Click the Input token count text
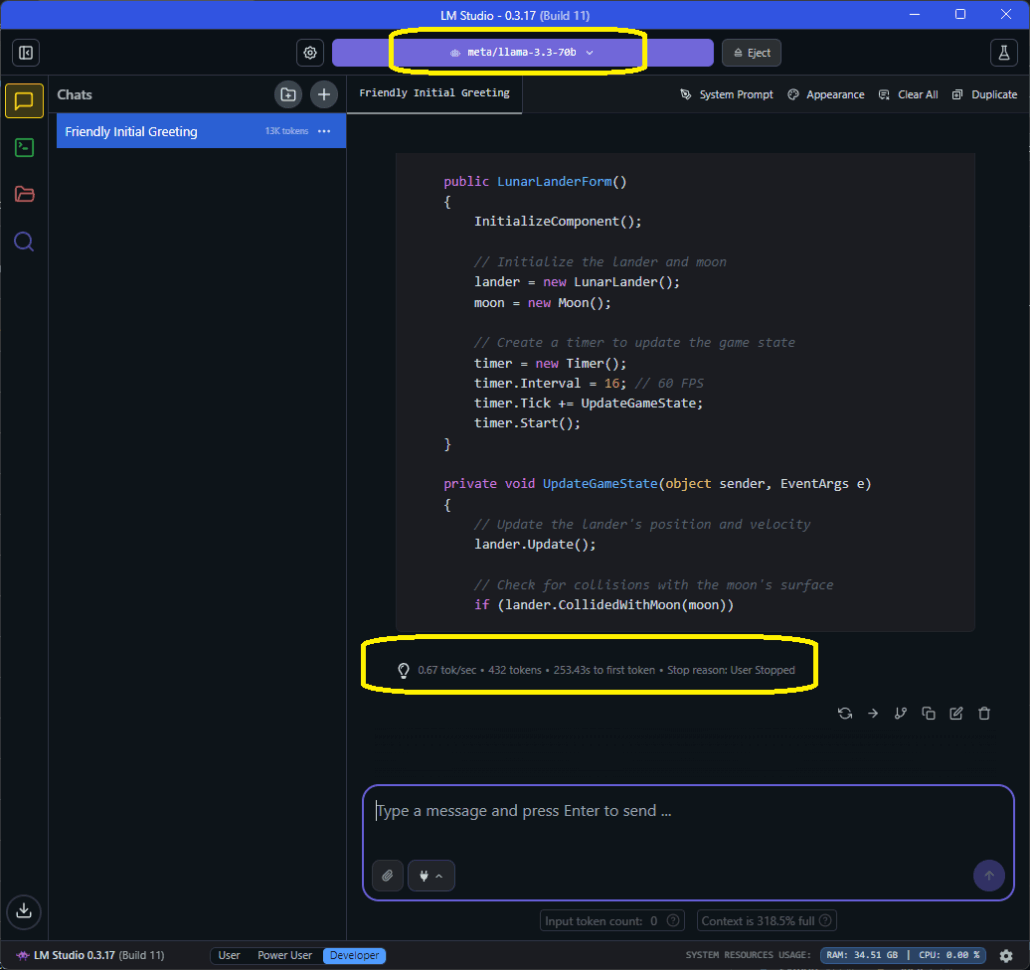The width and height of the screenshot is (1030, 970). coord(600,921)
